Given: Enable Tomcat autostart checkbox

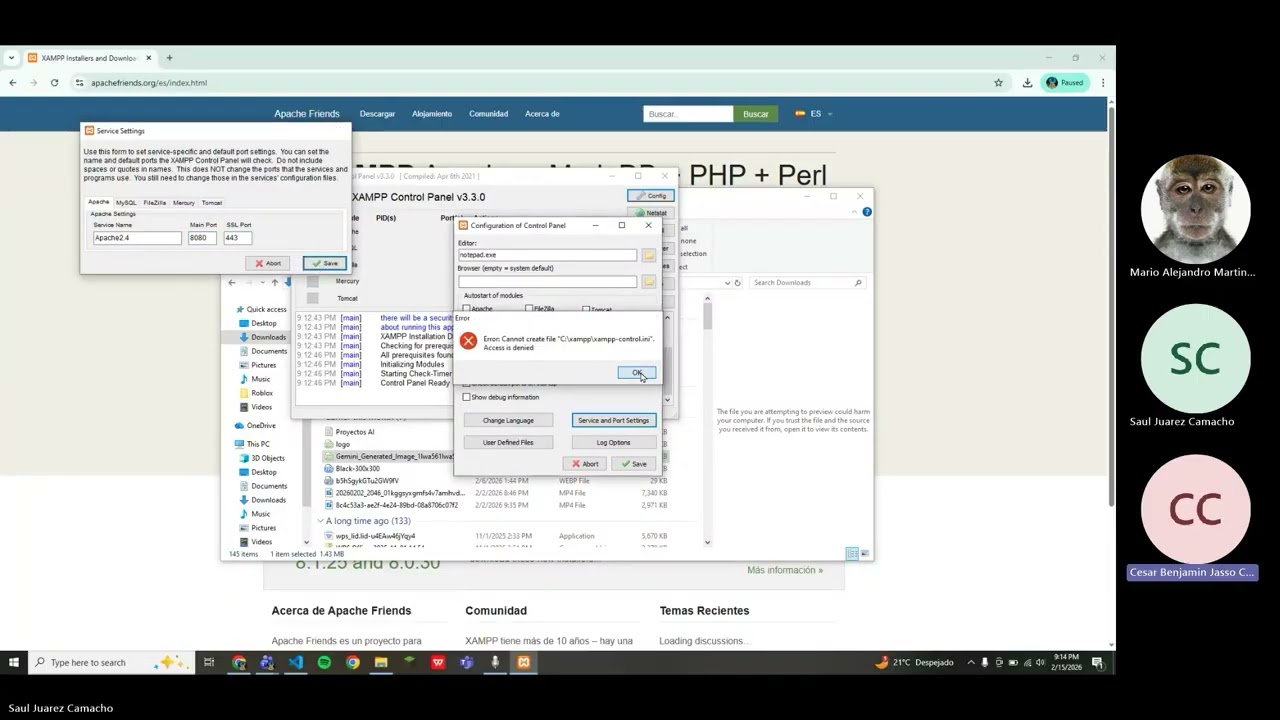Looking at the screenshot, I should (x=586, y=308).
